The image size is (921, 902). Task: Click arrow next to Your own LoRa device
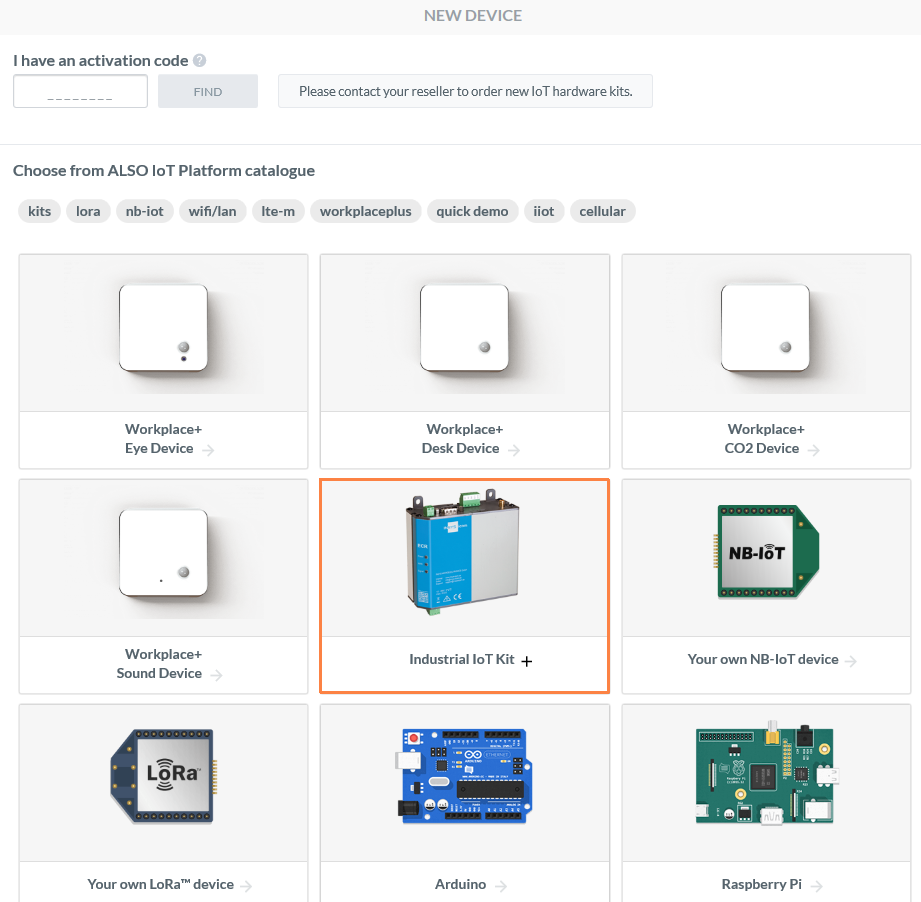click(x=246, y=886)
